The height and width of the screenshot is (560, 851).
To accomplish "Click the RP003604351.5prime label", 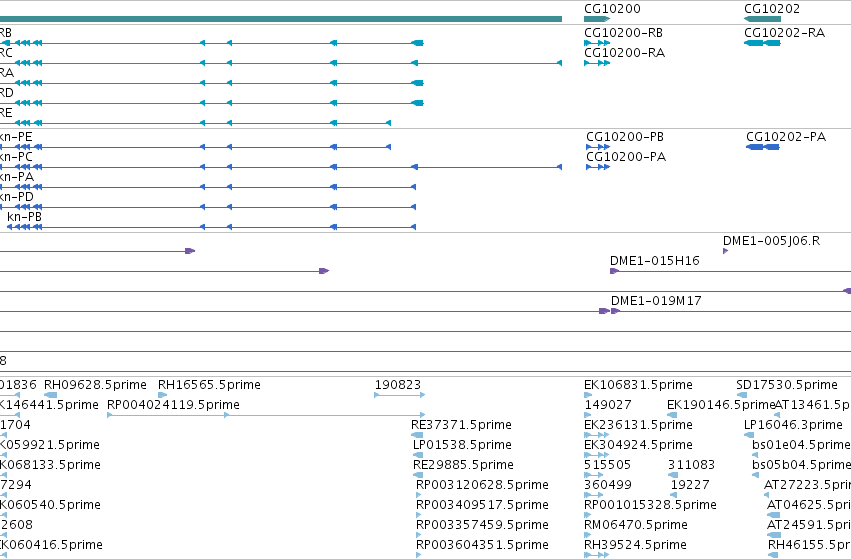I will coord(482,545).
